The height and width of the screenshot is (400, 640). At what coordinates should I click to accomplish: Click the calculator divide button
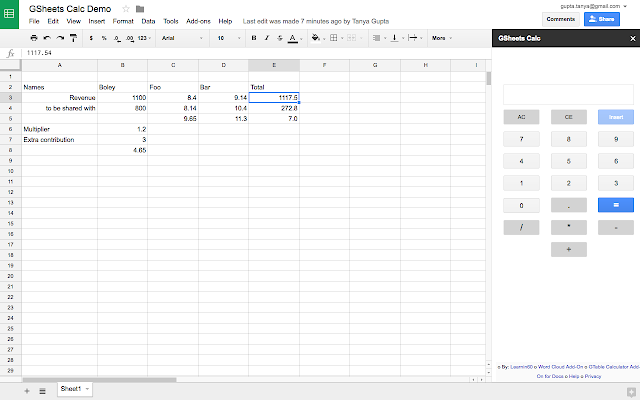pos(521,227)
